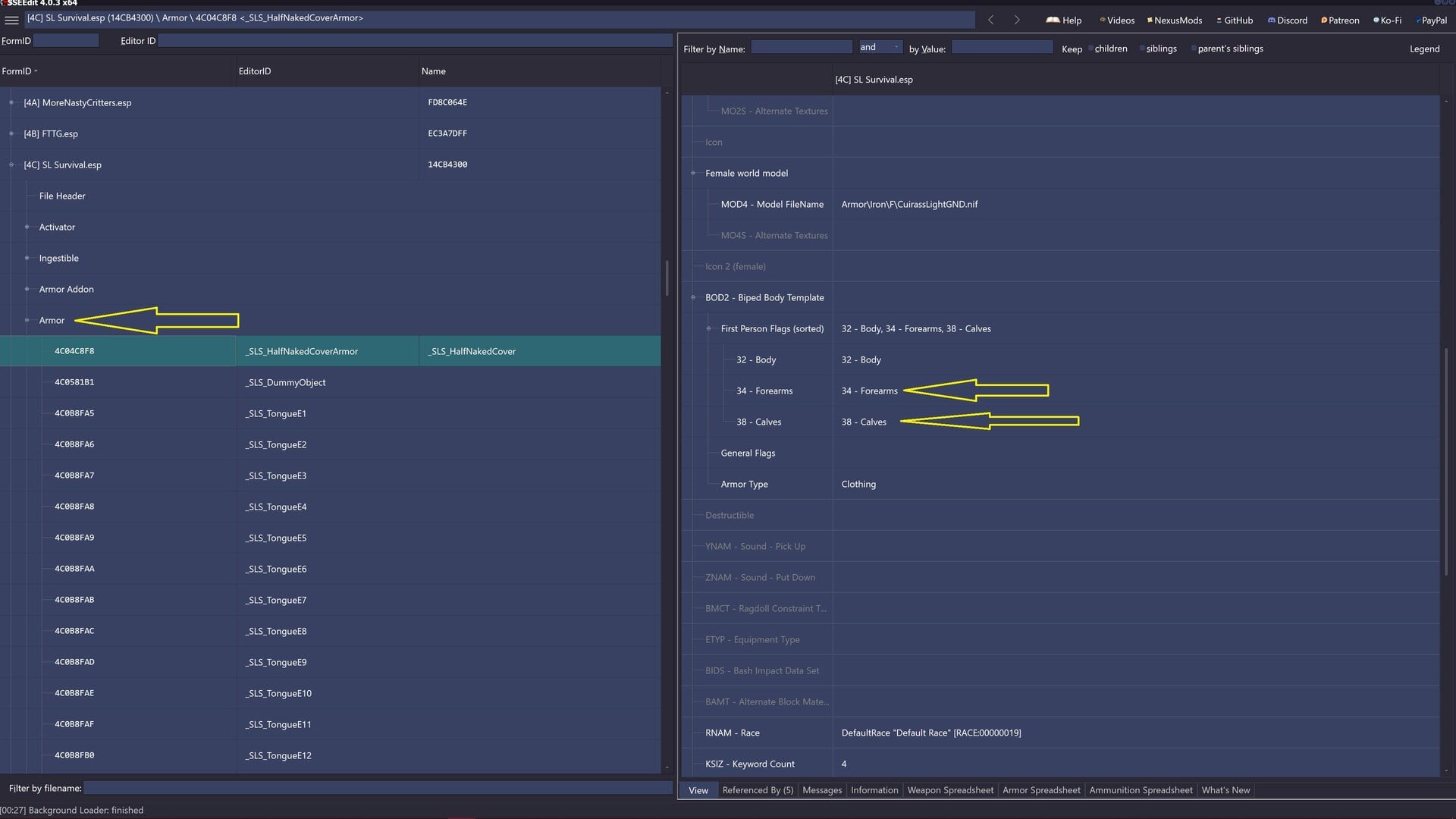Viewport: 1456px width, 819px height.
Task: Select the General Flags row
Action: (1060, 453)
